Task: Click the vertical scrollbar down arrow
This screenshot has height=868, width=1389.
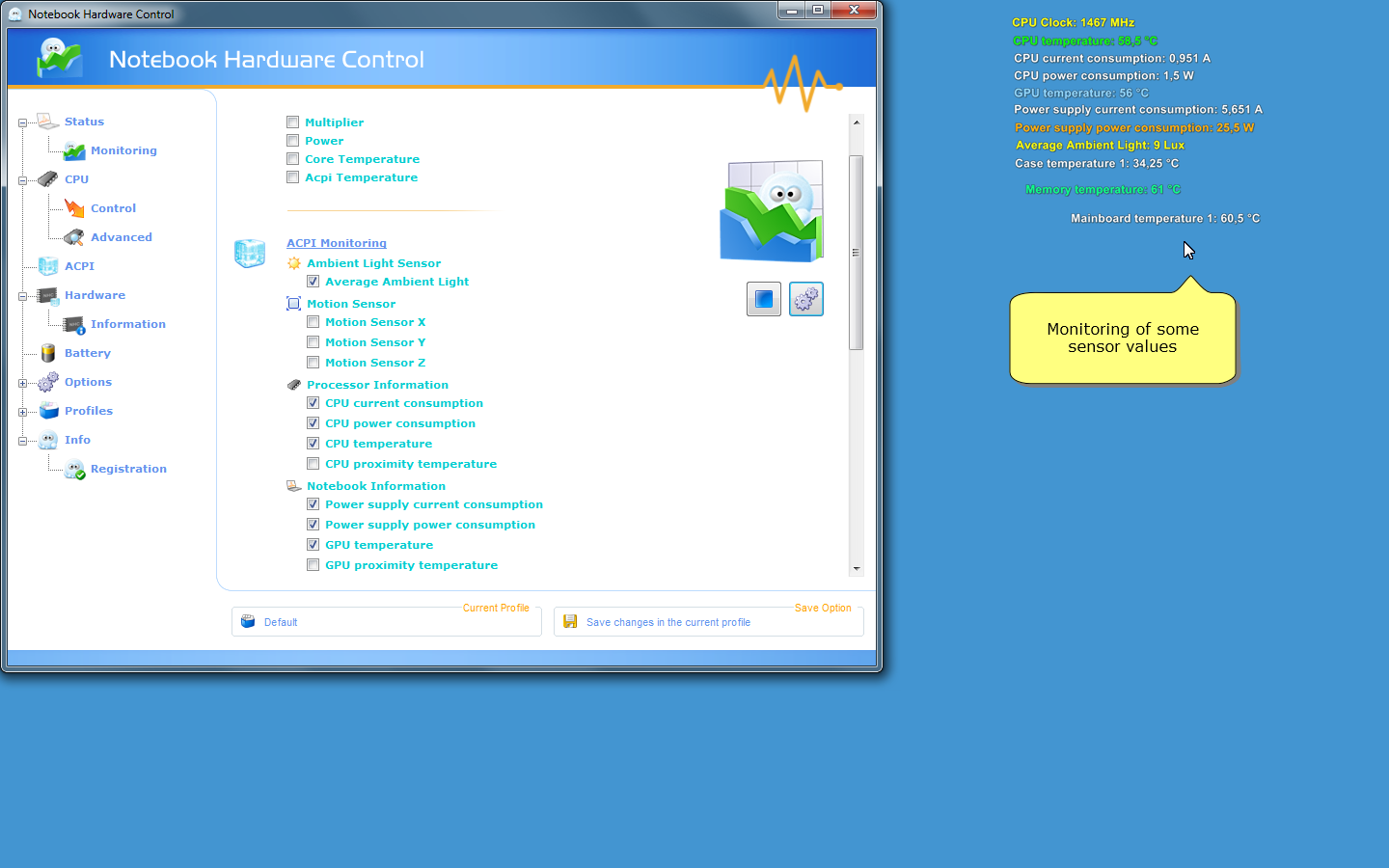Action: (x=856, y=569)
